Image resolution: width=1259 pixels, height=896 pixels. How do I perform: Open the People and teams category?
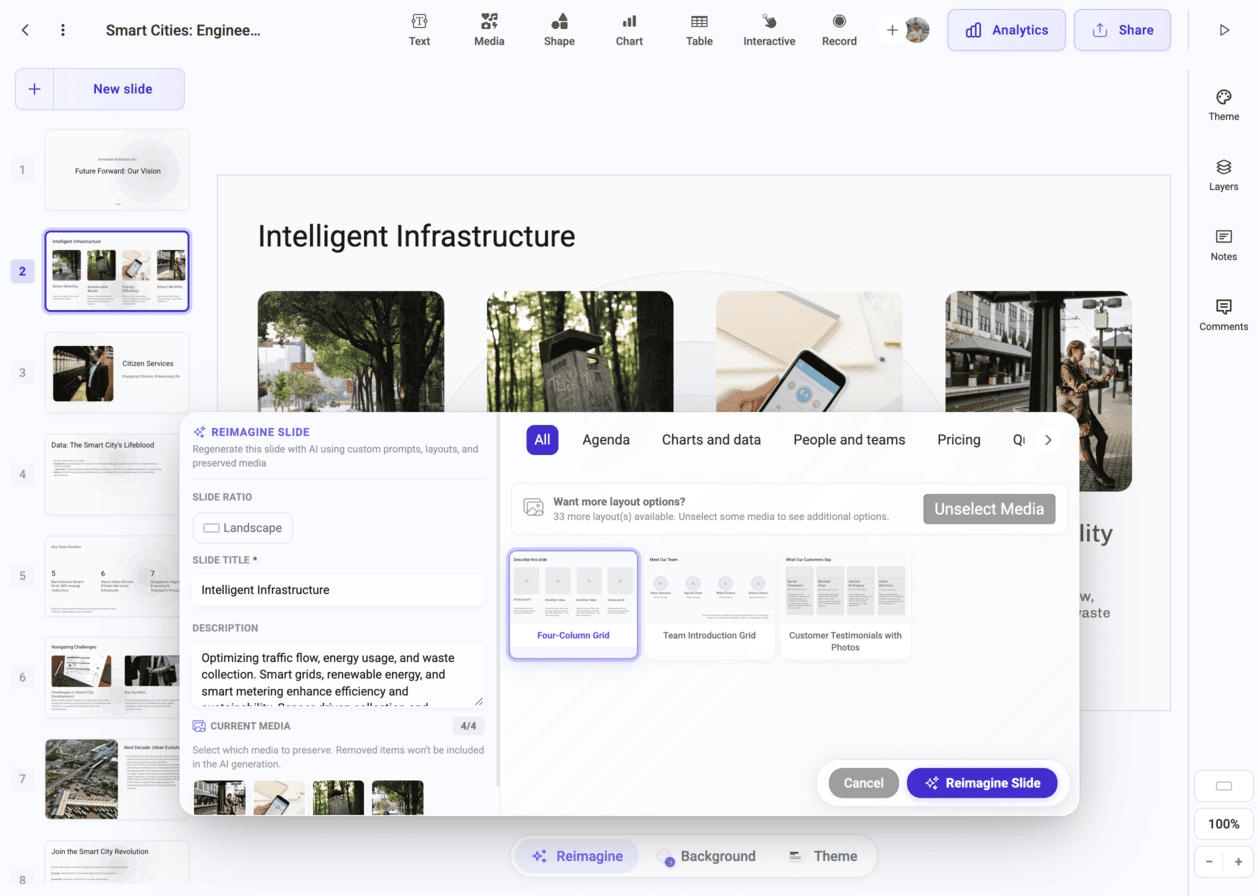click(x=849, y=439)
